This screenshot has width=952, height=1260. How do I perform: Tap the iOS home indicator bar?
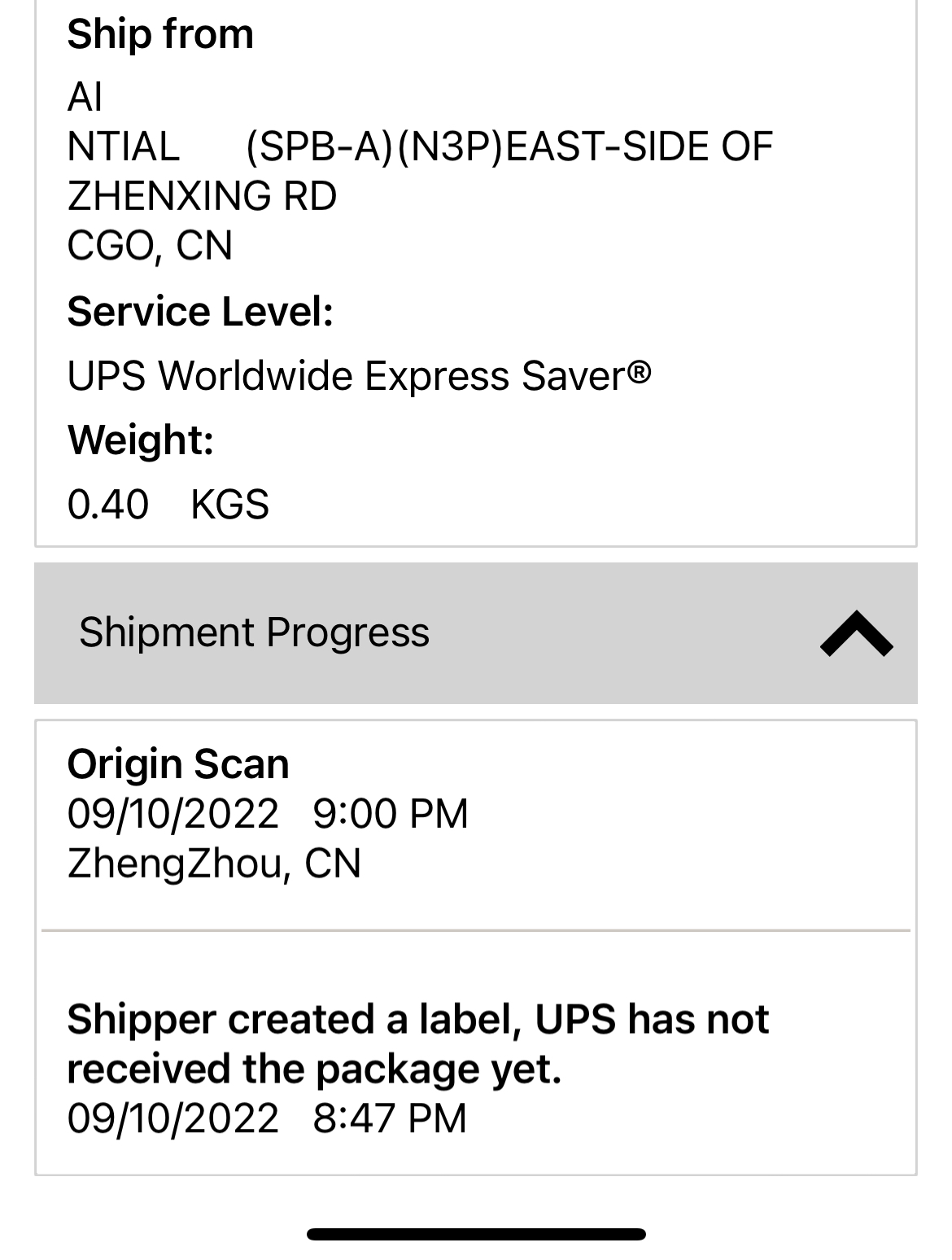[x=476, y=1234]
